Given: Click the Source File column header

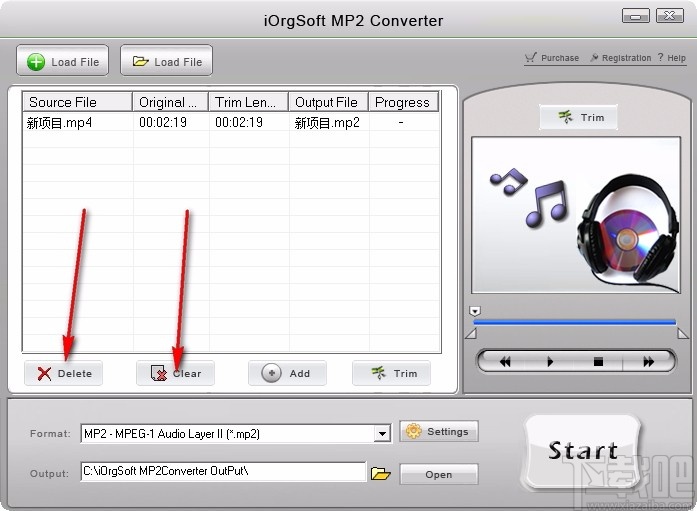Looking at the screenshot, I should coord(77,102).
